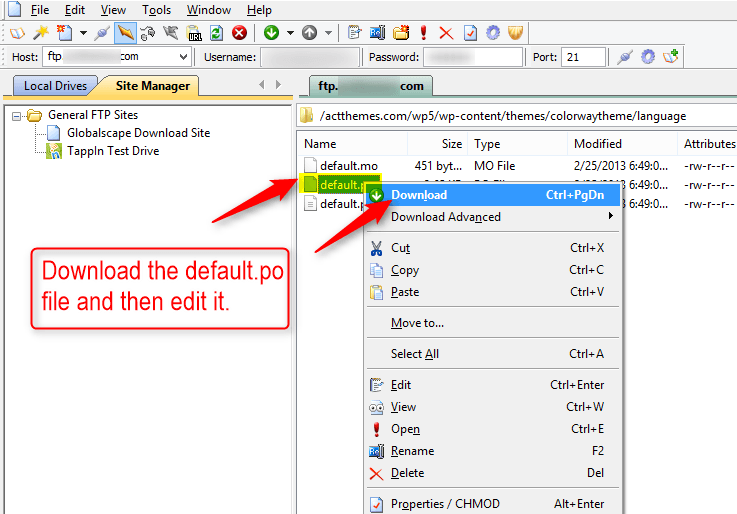Open the Window menu
Image resolution: width=737 pixels, height=514 pixels.
209,10
